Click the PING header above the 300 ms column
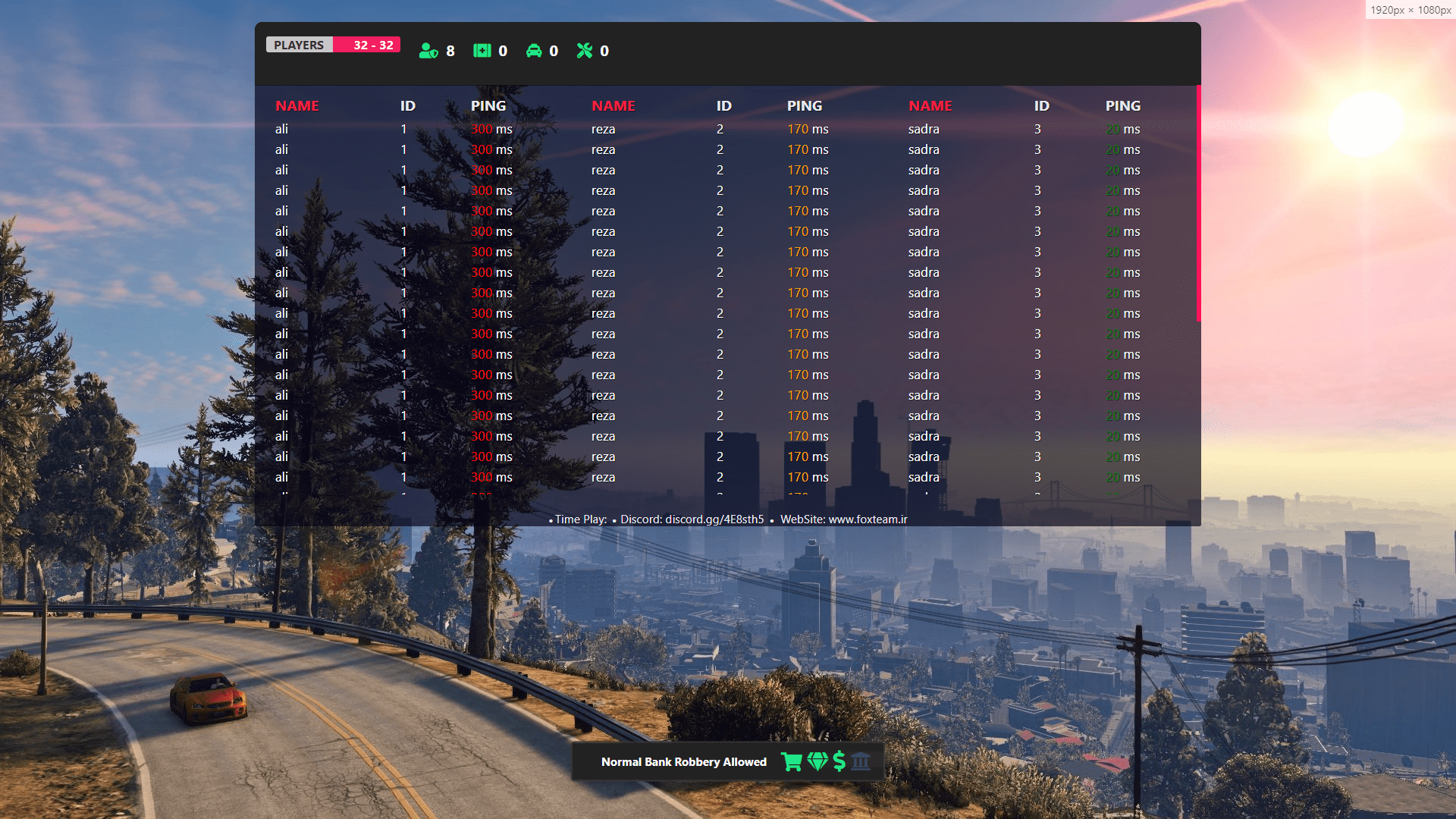1456x819 pixels. (488, 106)
